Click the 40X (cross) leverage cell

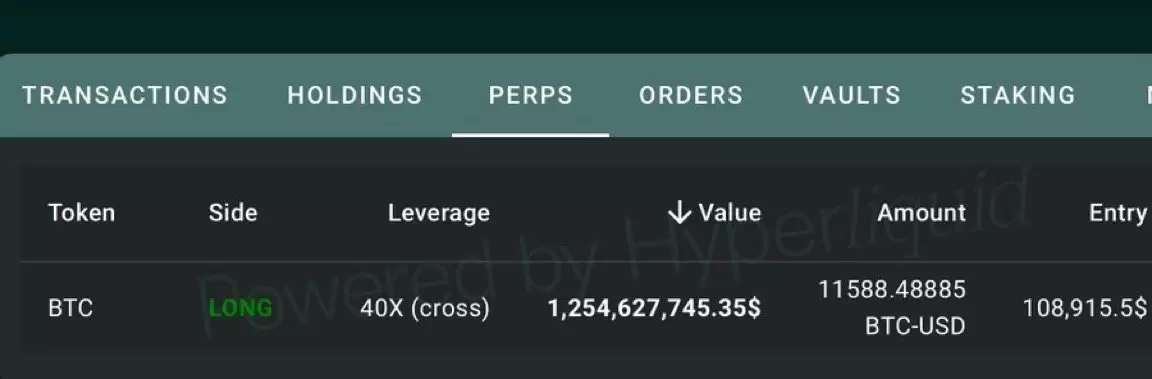(425, 308)
